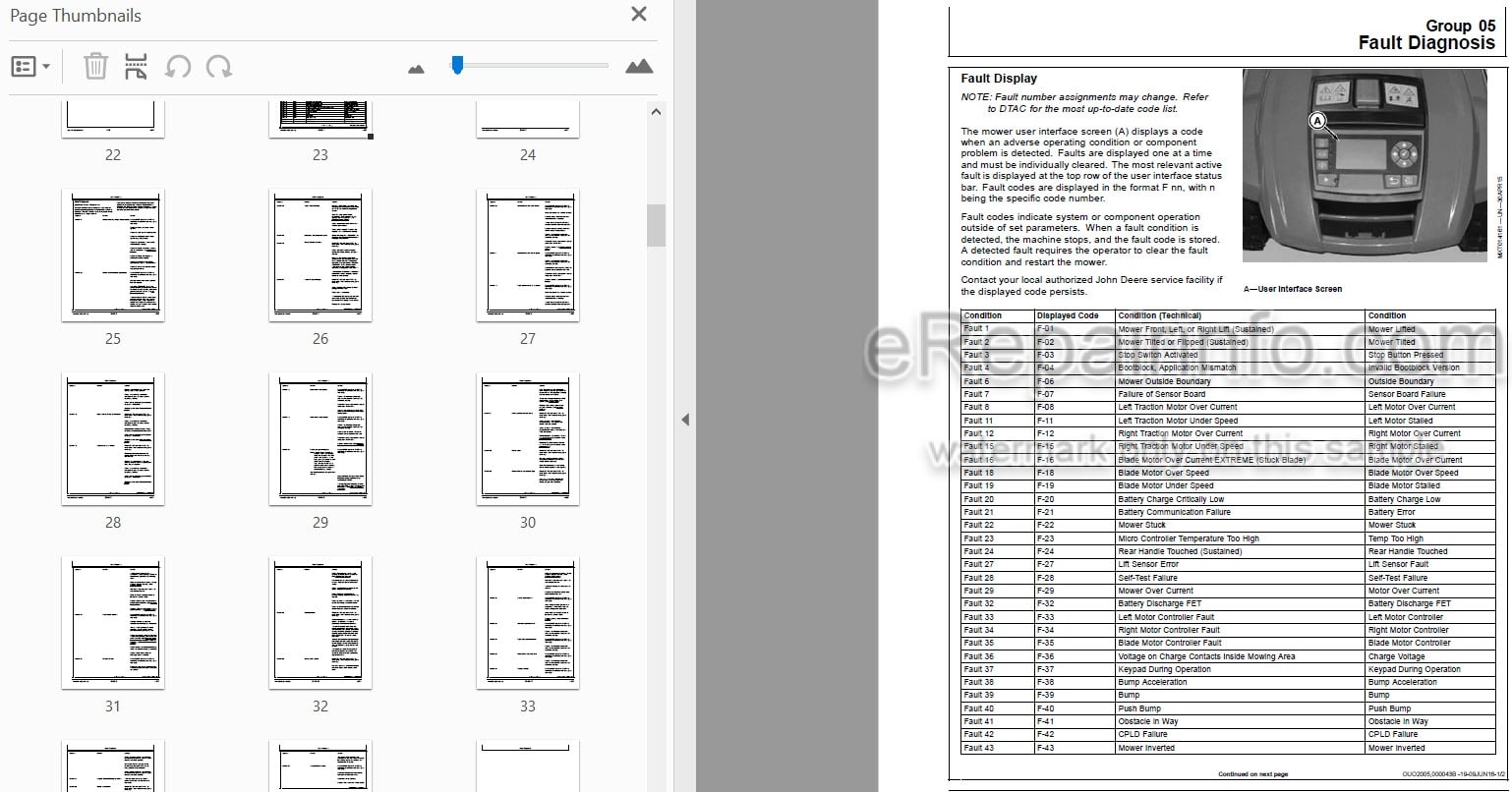Open the thumbnail options menu dropdown
Viewport: 1512px width, 792px height.
click(30, 67)
